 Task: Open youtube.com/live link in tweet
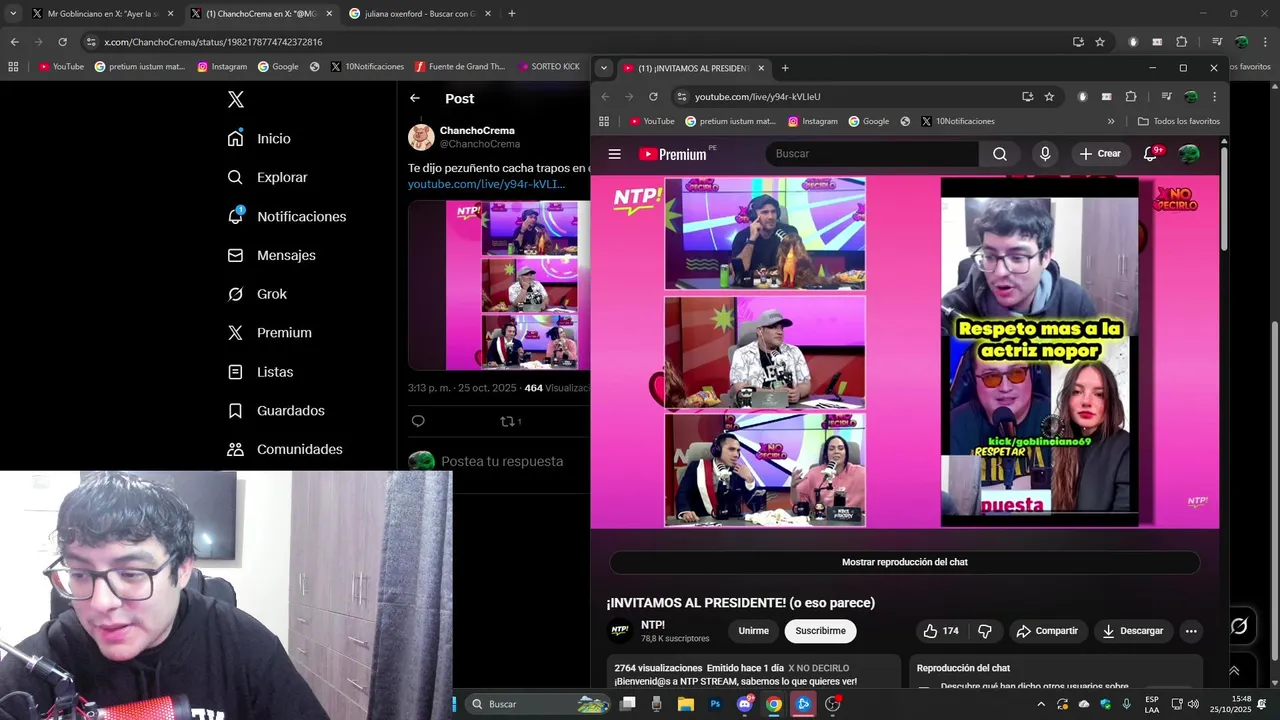[x=486, y=184]
